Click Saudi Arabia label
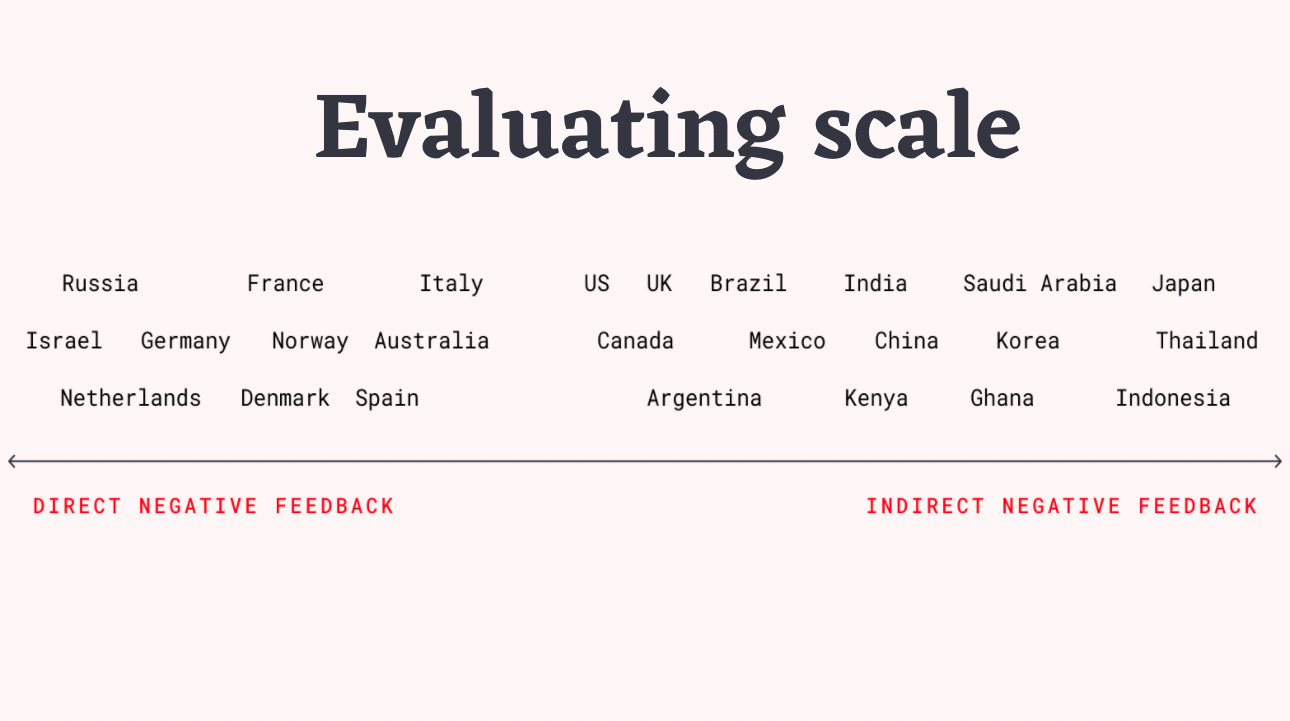The width and height of the screenshot is (1290, 721). (1040, 283)
